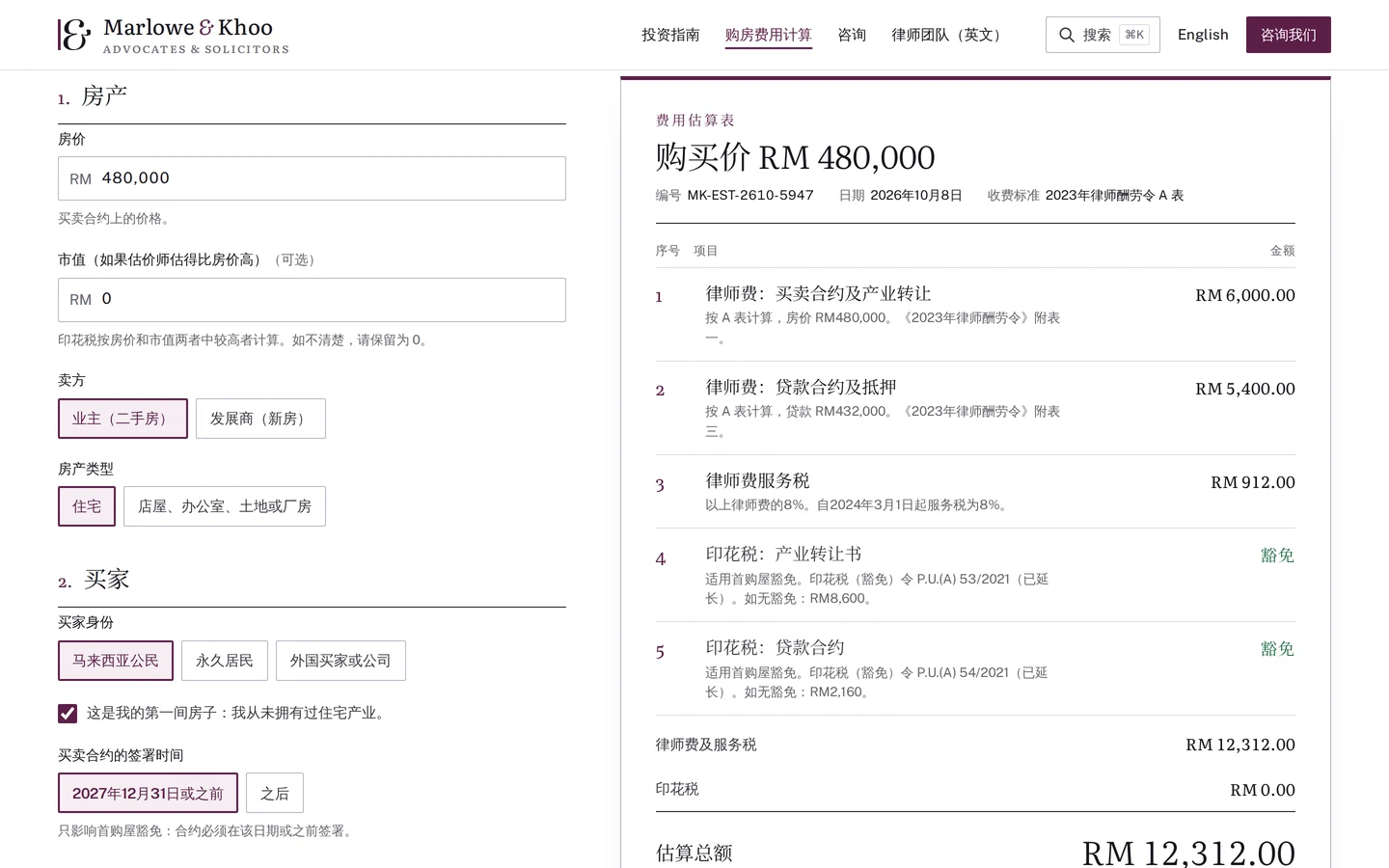This screenshot has width=1389, height=868.
Task: Click 豁免 in the 产业转让书 row
Action: coord(1278,556)
